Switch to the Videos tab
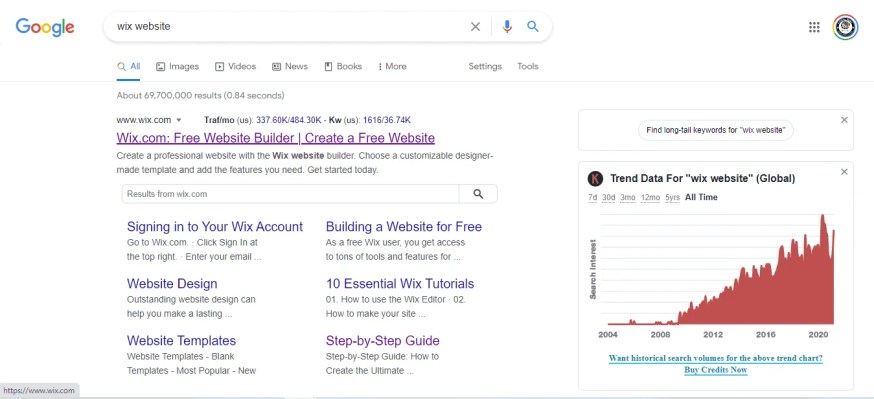This screenshot has height=399, width=874. click(x=235, y=66)
